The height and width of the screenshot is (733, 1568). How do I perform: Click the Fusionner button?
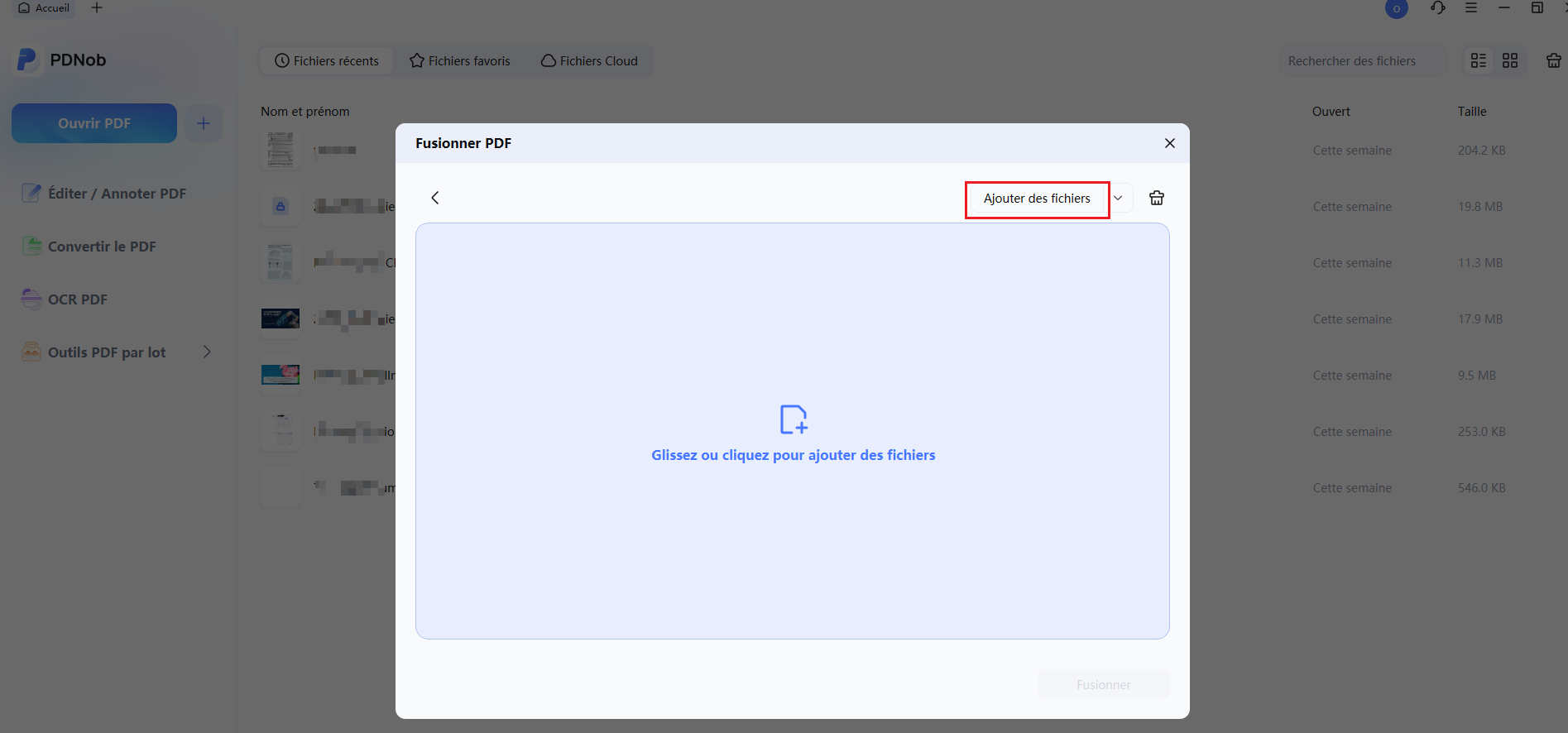[x=1103, y=684]
